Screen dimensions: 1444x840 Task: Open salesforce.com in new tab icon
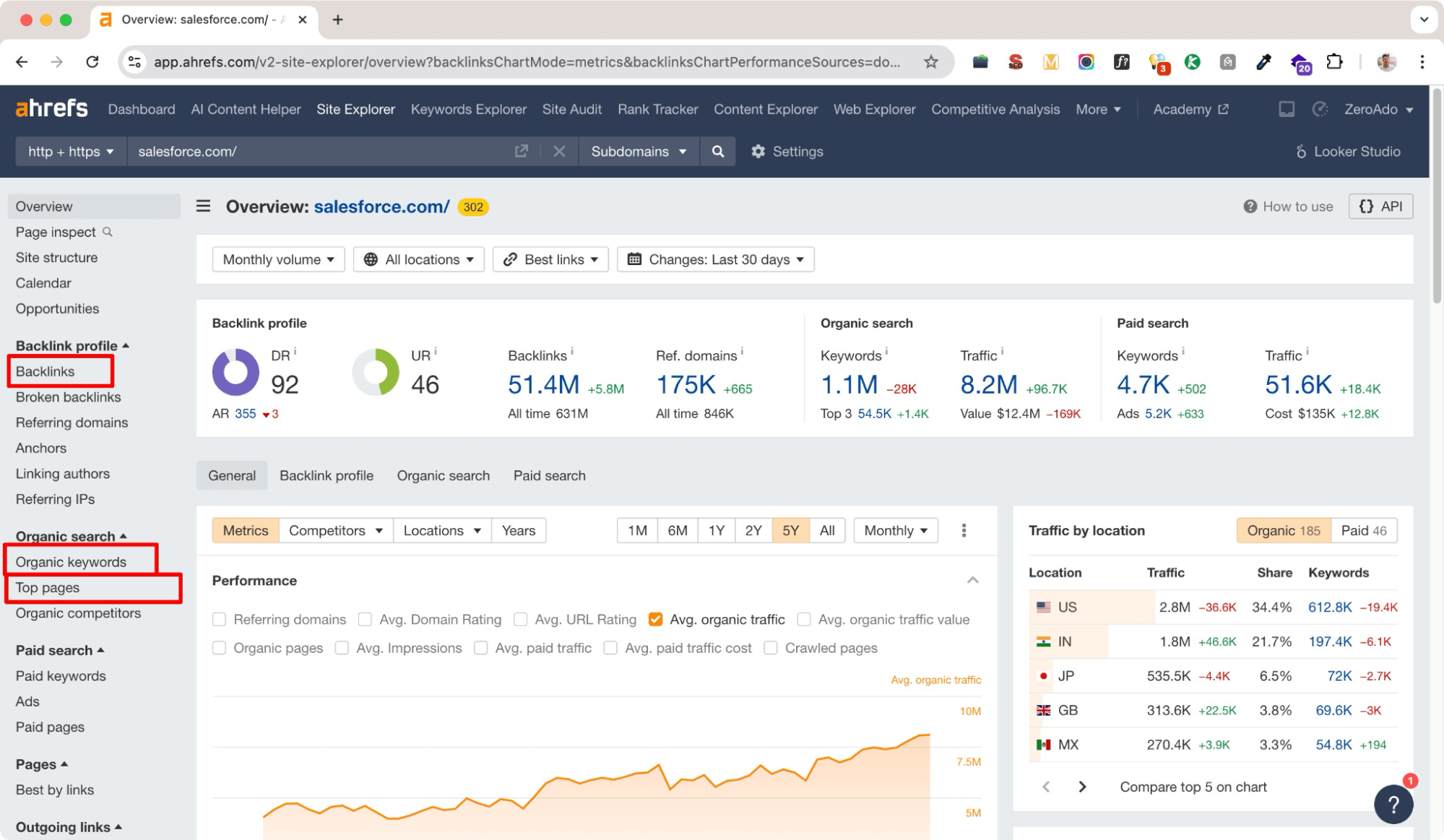click(x=521, y=152)
